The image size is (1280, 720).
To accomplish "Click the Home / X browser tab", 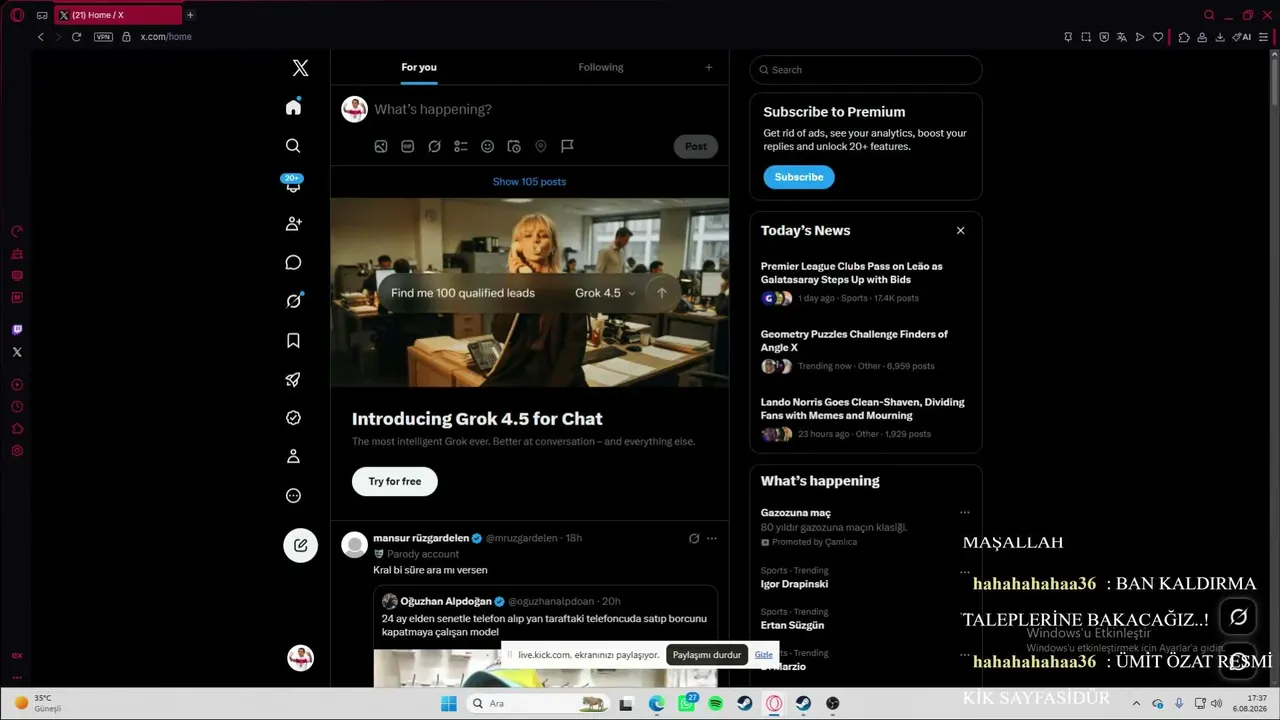I will point(118,15).
